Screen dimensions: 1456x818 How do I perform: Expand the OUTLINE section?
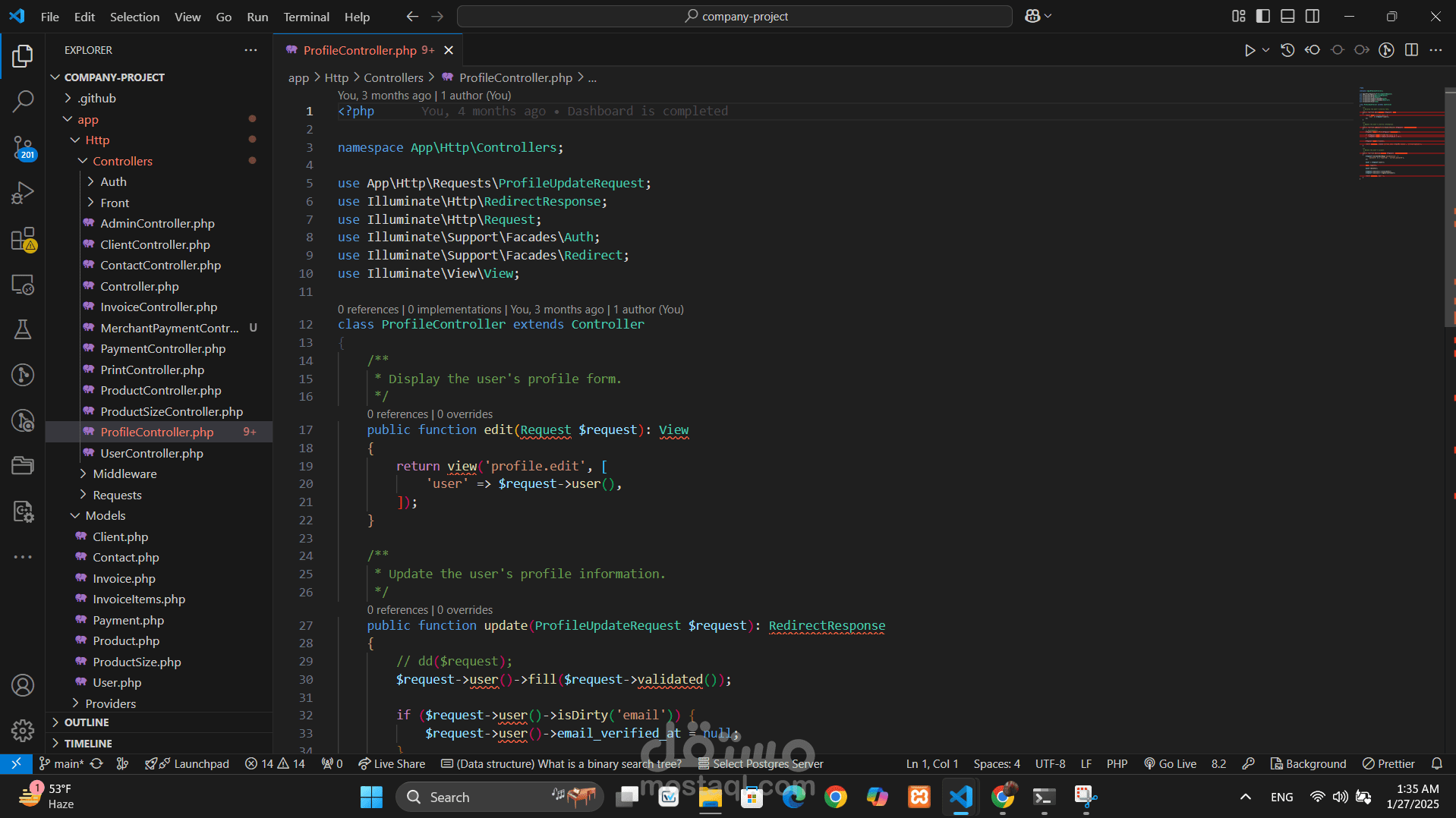tap(87, 722)
